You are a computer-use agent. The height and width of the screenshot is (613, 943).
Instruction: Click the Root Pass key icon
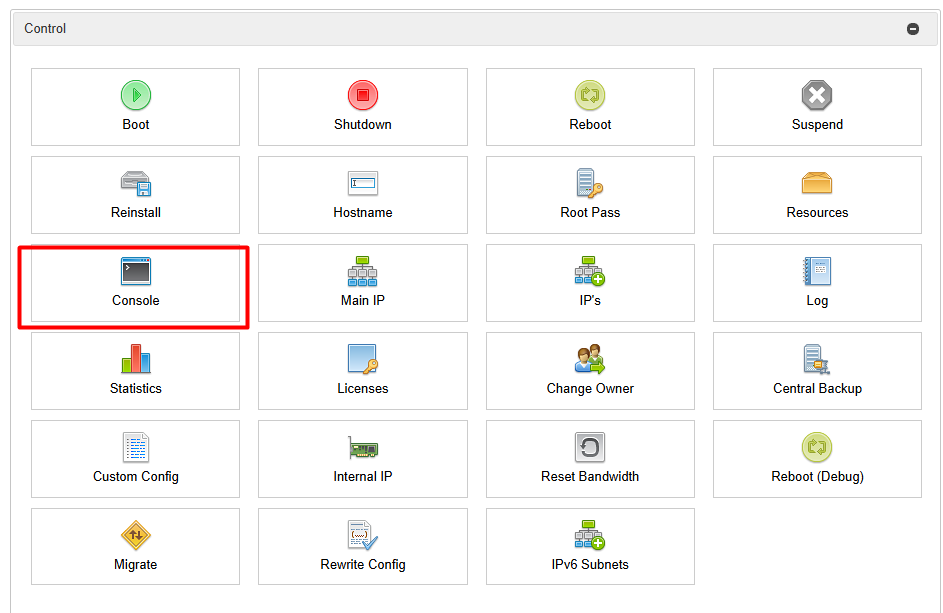(590, 183)
